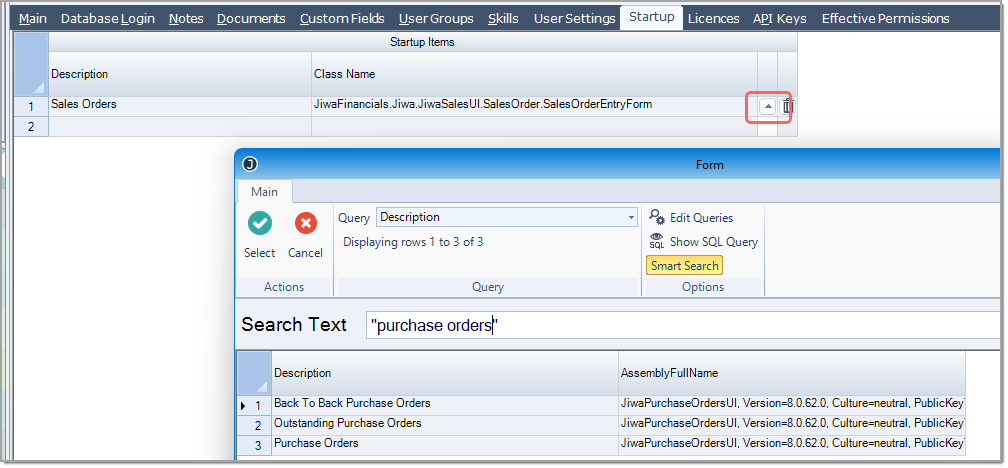Delete the Sales Orders startup item
Image resolution: width=1008 pixels, height=468 pixels.
[788, 107]
